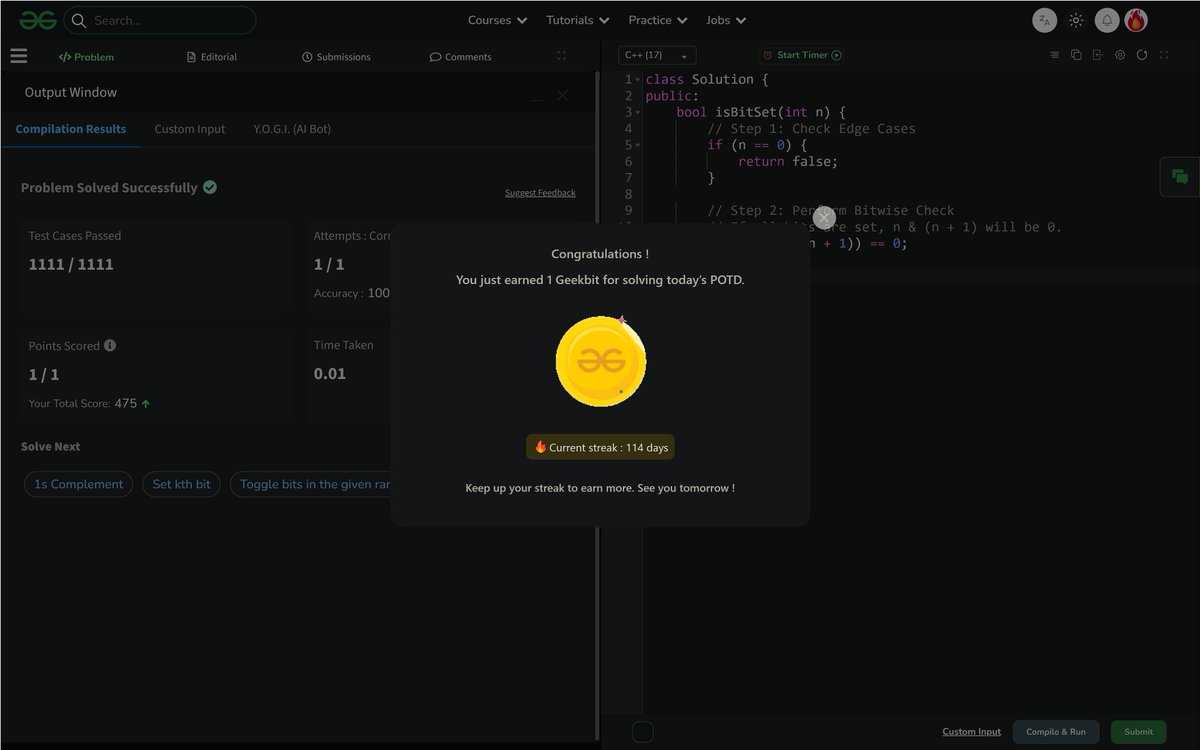Select the Compilation Results tab
Viewport: 1200px width, 750px height.
[71, 129]
